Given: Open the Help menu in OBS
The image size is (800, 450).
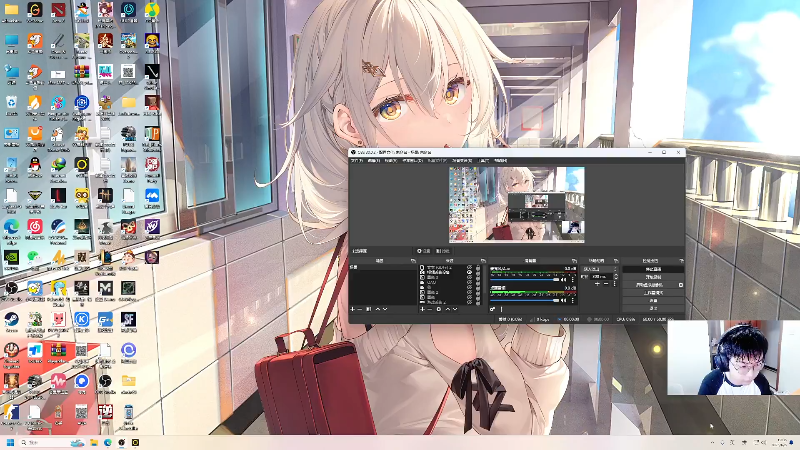Looking at the screenshot, I should [x=501, y=161].
